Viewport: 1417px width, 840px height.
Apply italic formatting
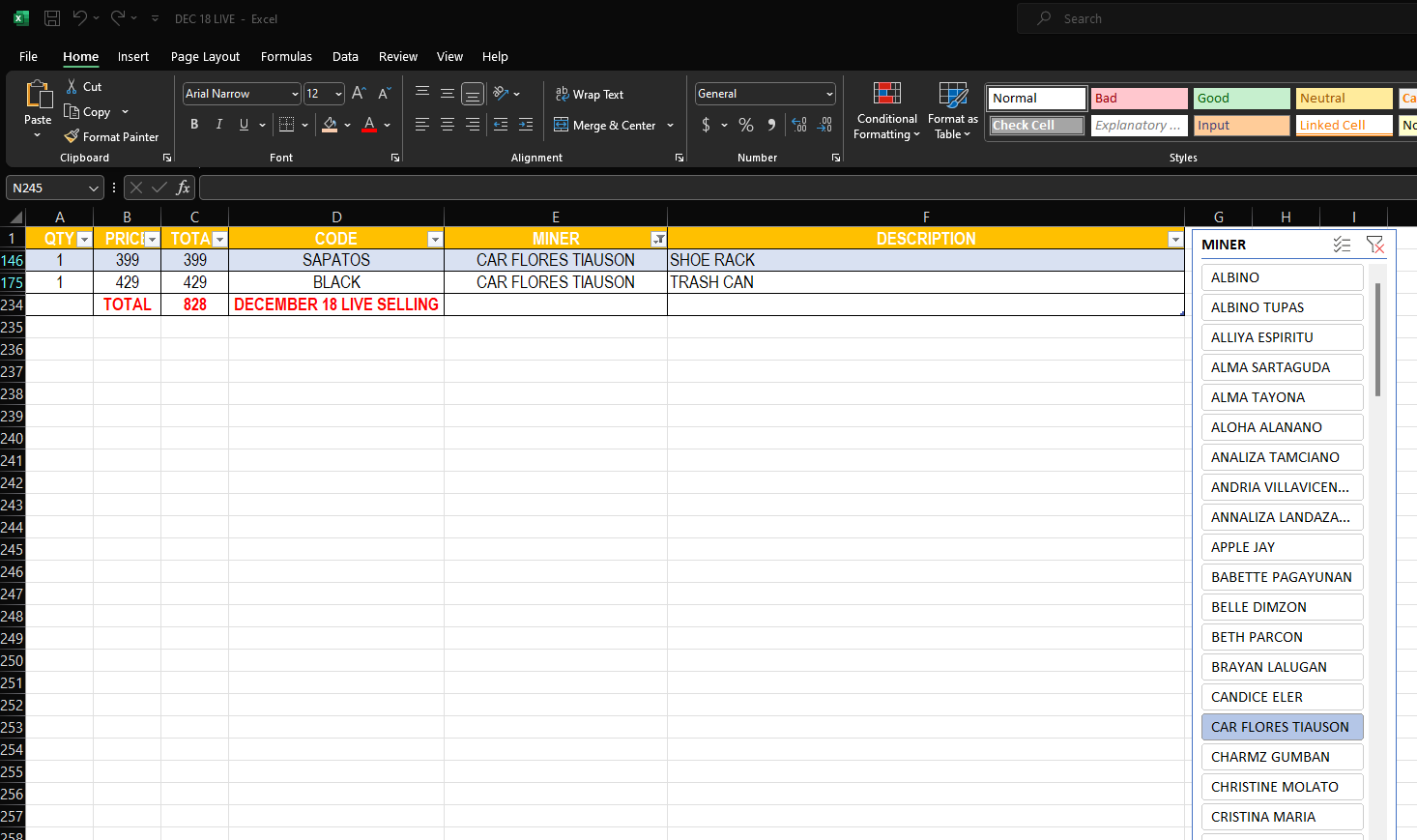pos(219,125)
